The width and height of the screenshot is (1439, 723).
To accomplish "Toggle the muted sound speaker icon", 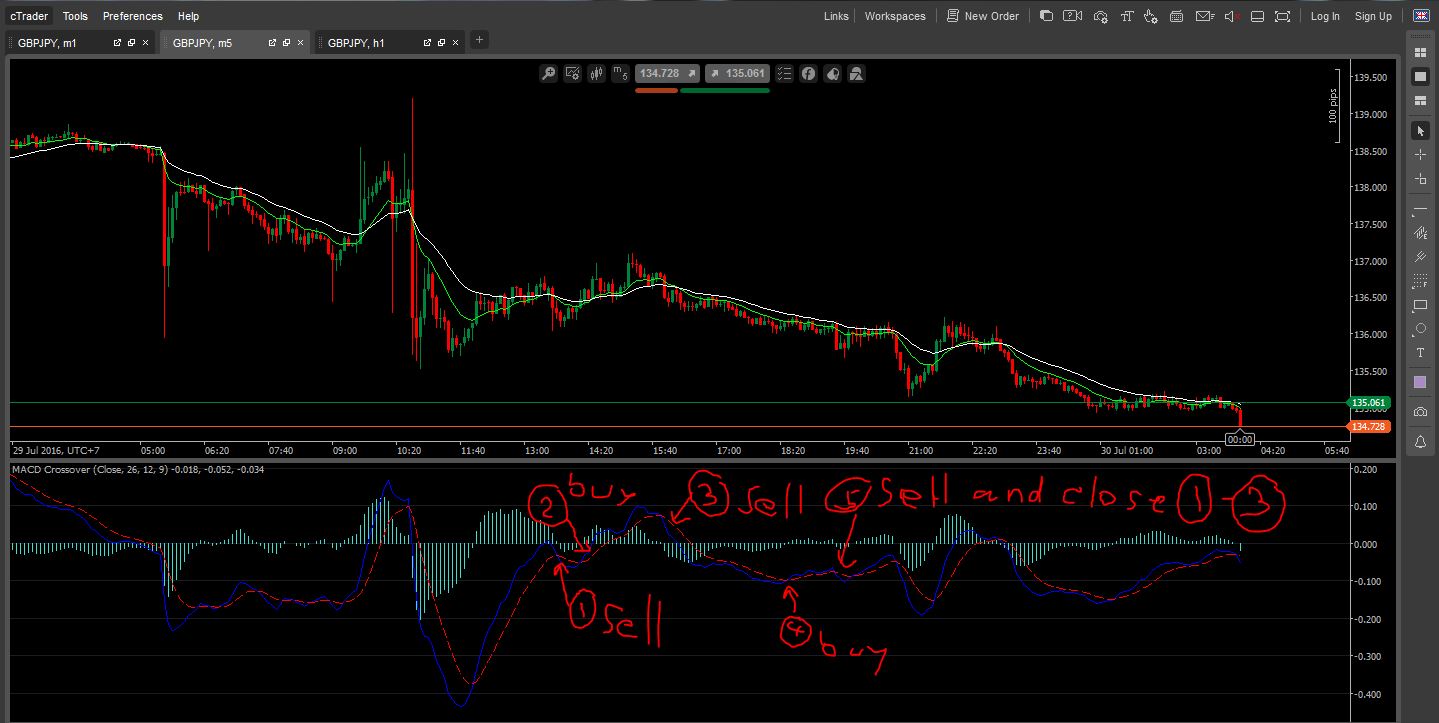I will (1231, 16).
